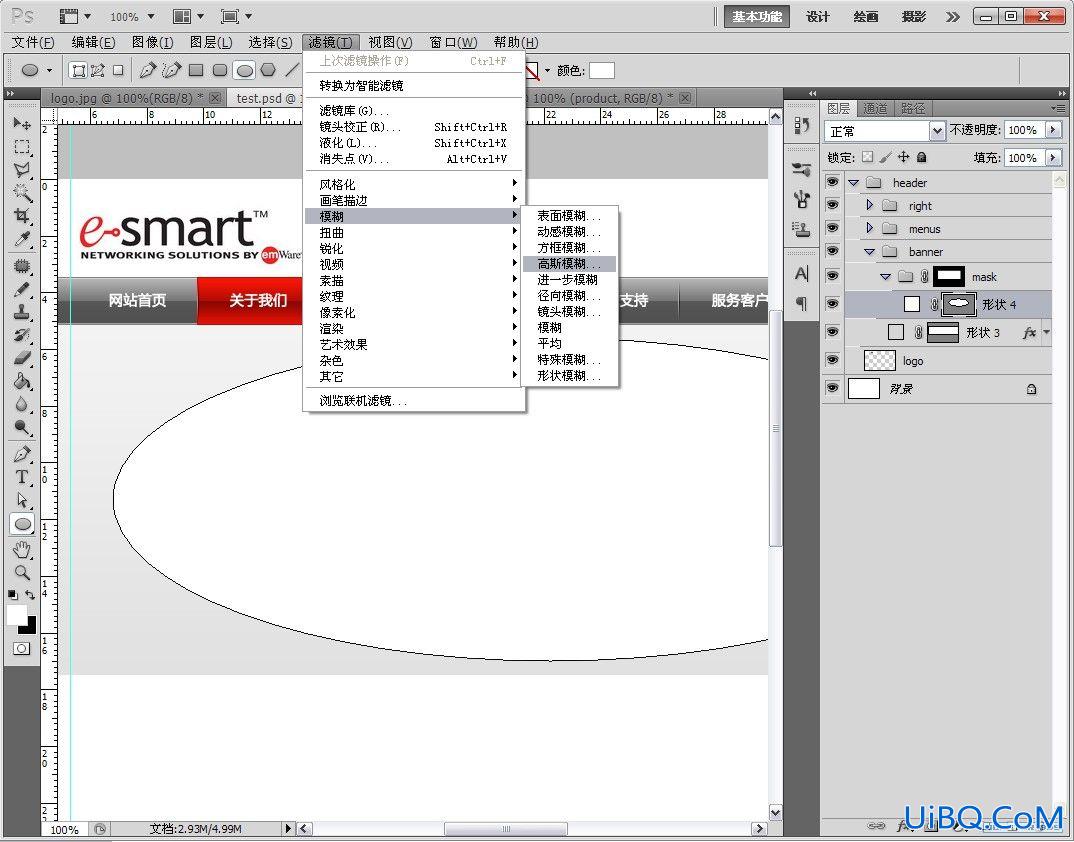Expand the right group triangle
The height and width of the screenshot is (842, 1074).
(870, 206)
